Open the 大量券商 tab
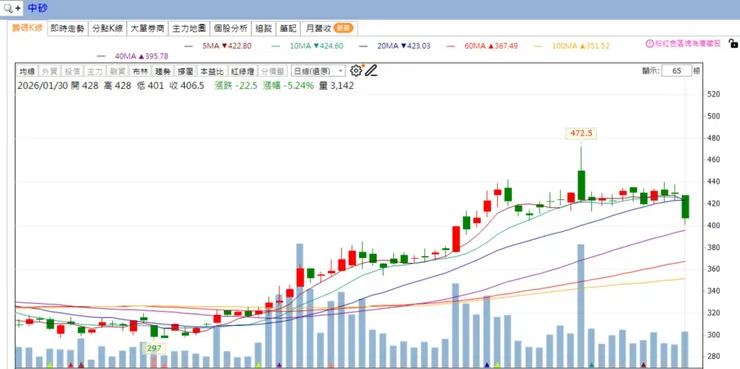This screenshot has width=740, height=369. tap(147, 28)
